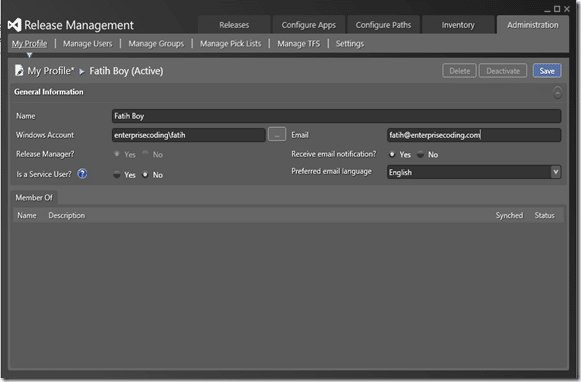
Task: Open the Configure Paths tab
Action: (383, 25)
